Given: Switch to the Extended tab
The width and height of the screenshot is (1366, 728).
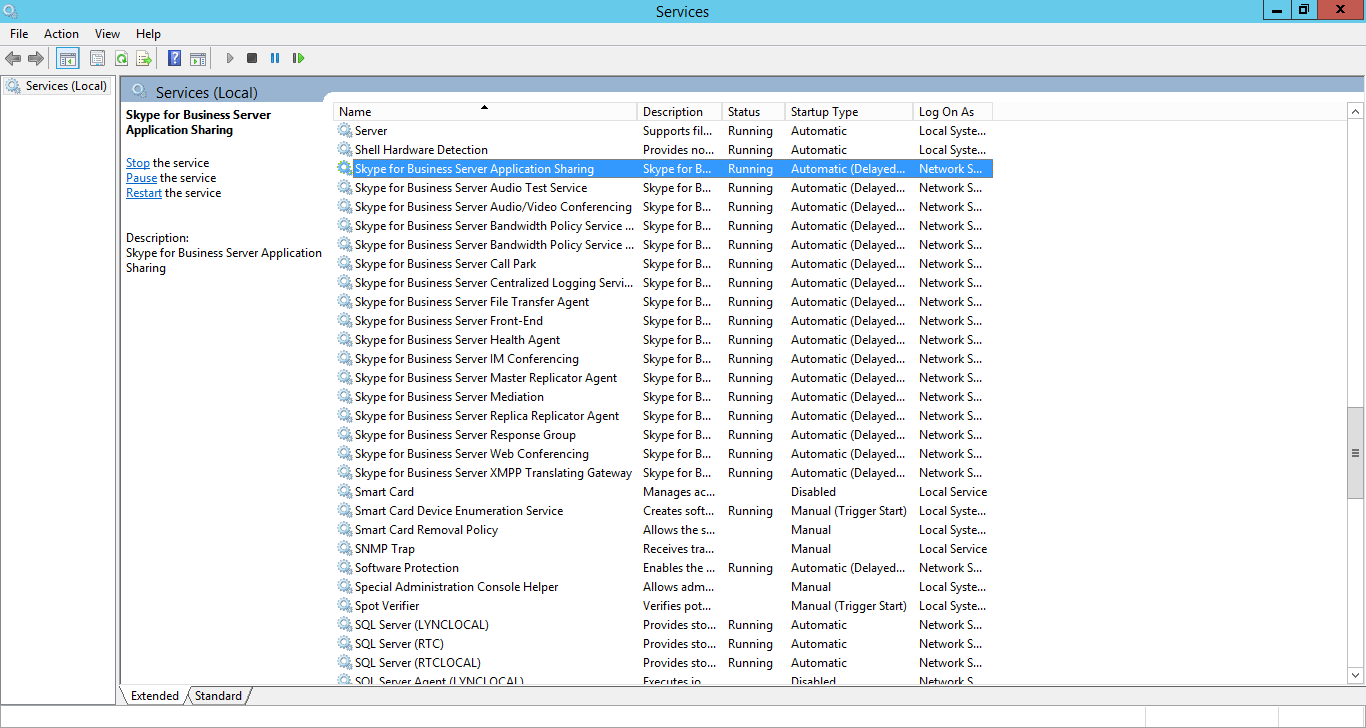Looking at the screenshot, I should (x=154, y=696).
